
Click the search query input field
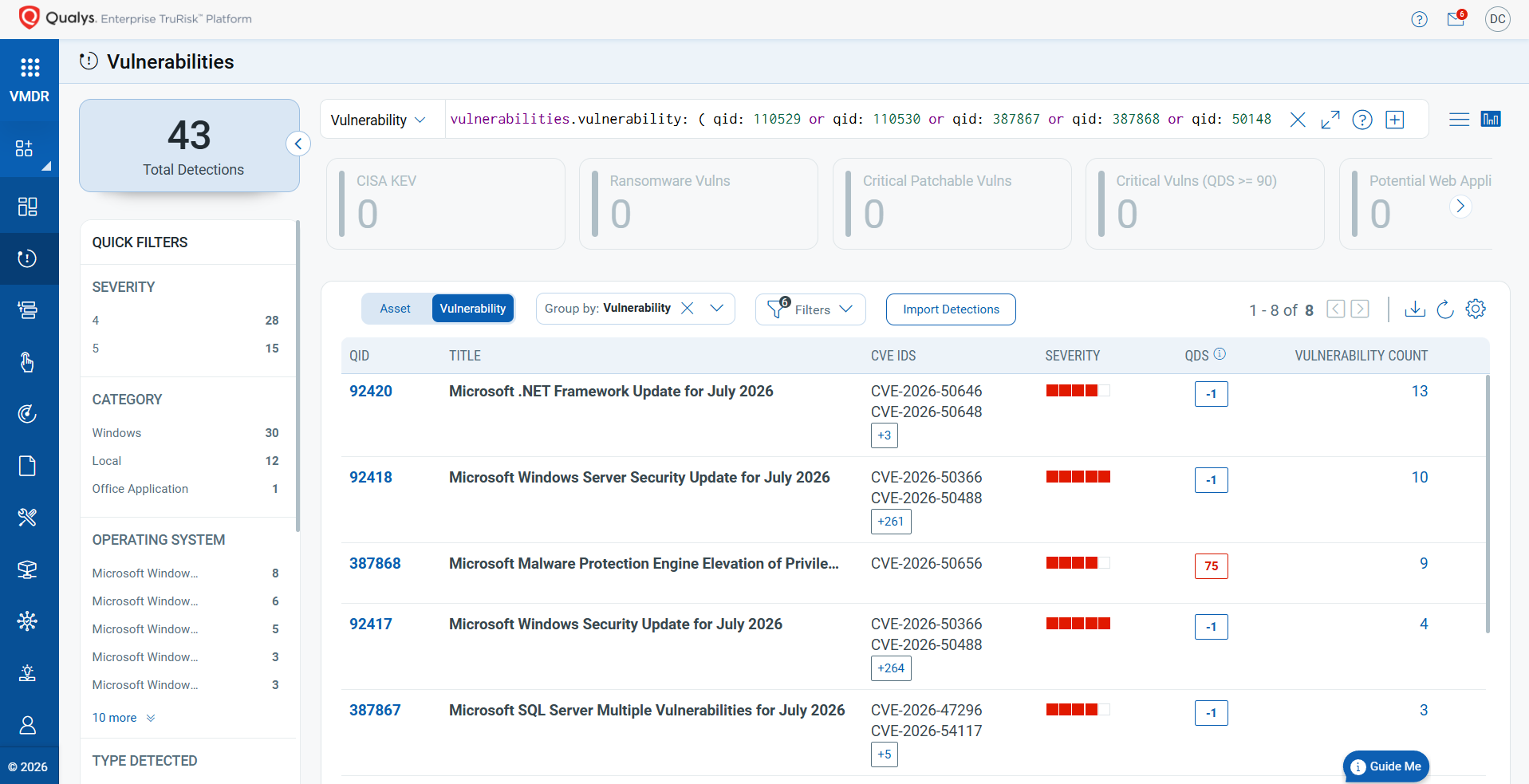861,120
